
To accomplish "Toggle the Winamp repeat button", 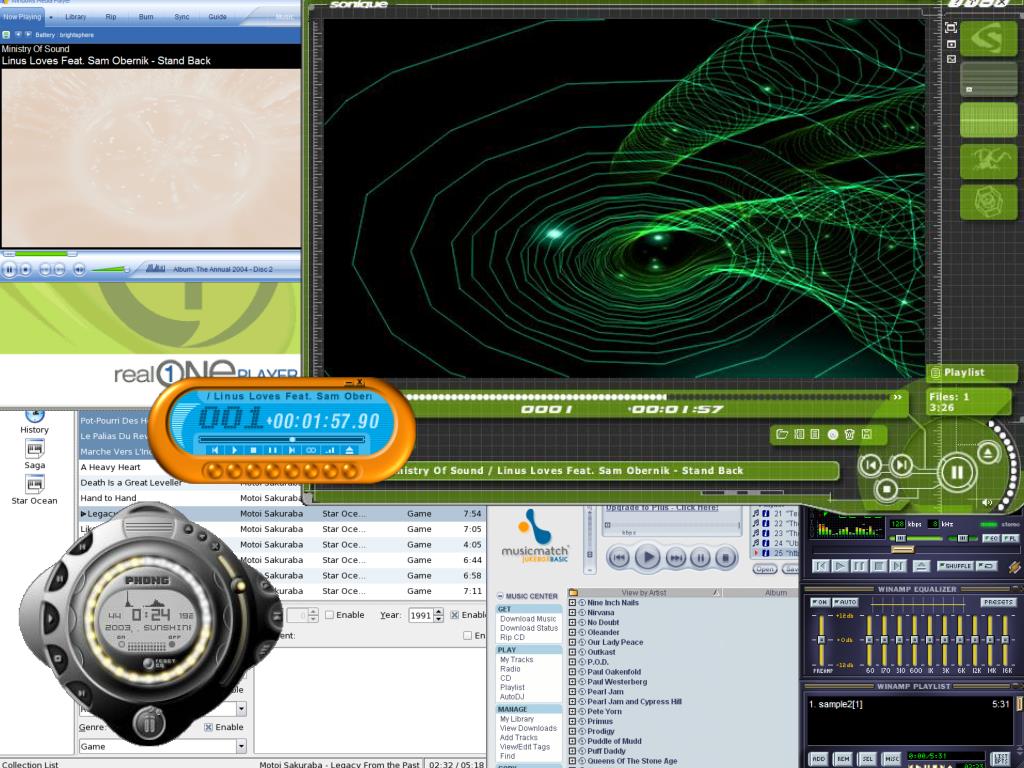I will tap(986, 566).
